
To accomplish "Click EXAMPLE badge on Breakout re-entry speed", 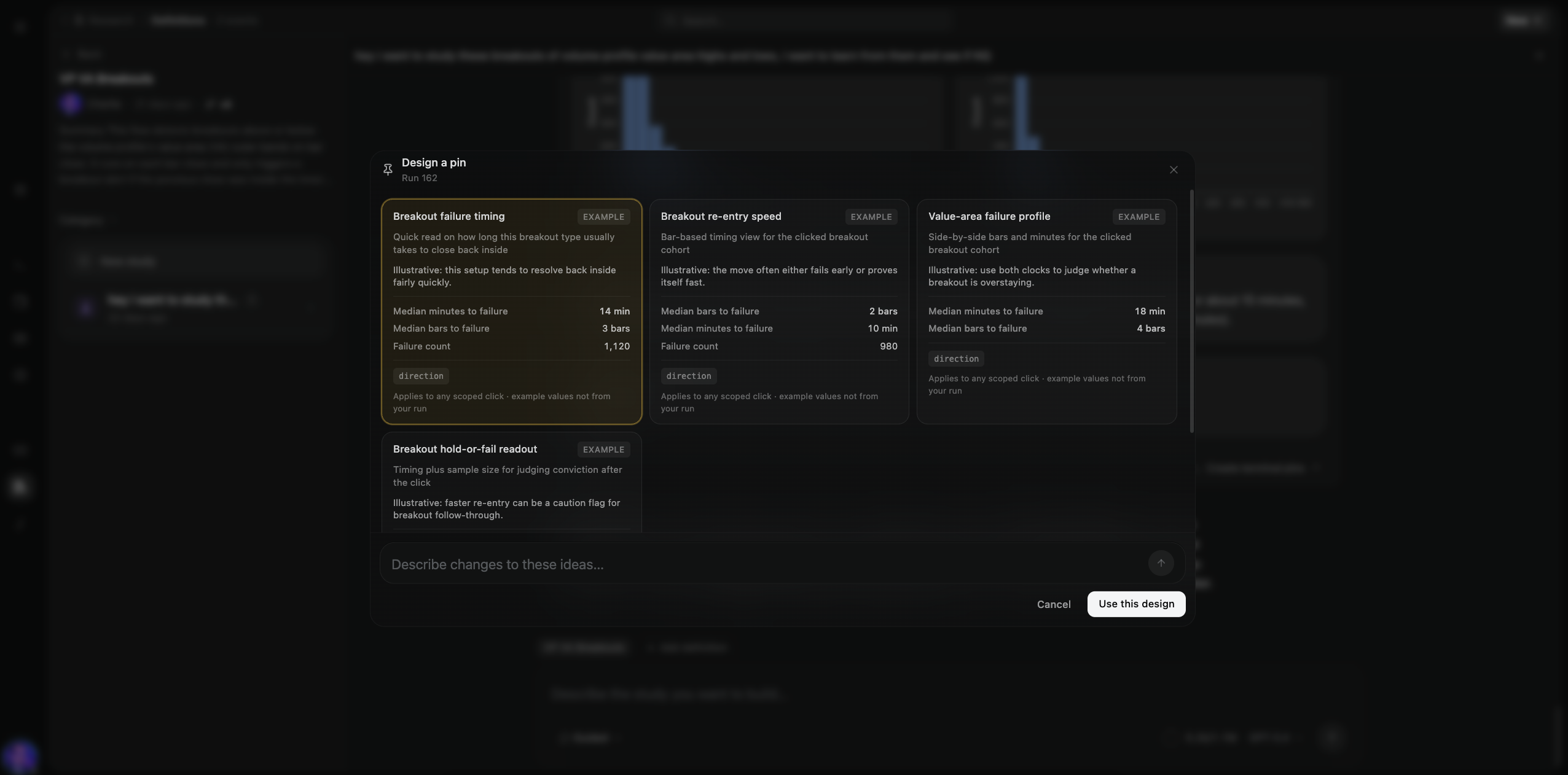I will click(871, 217).
